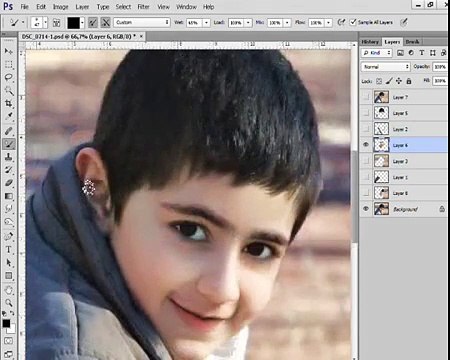Open the Flow value dropdown arrow
450x360 pixels.
point(329,23)
